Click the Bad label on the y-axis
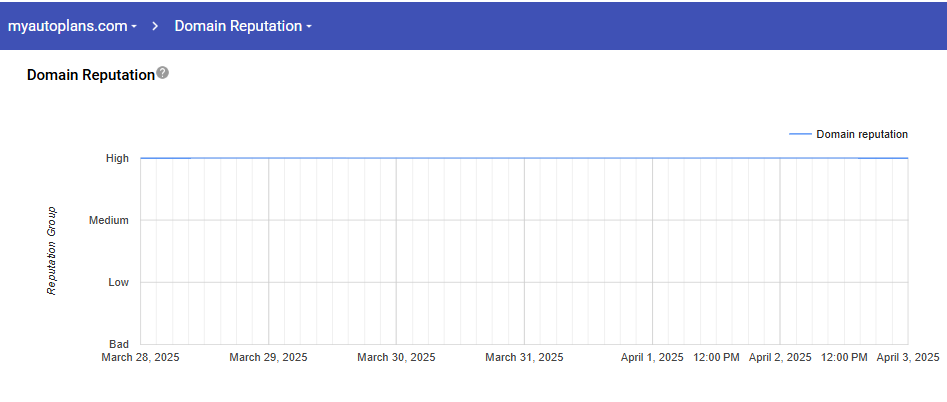This screenshot has height=402, width=947. click(118, 344)
